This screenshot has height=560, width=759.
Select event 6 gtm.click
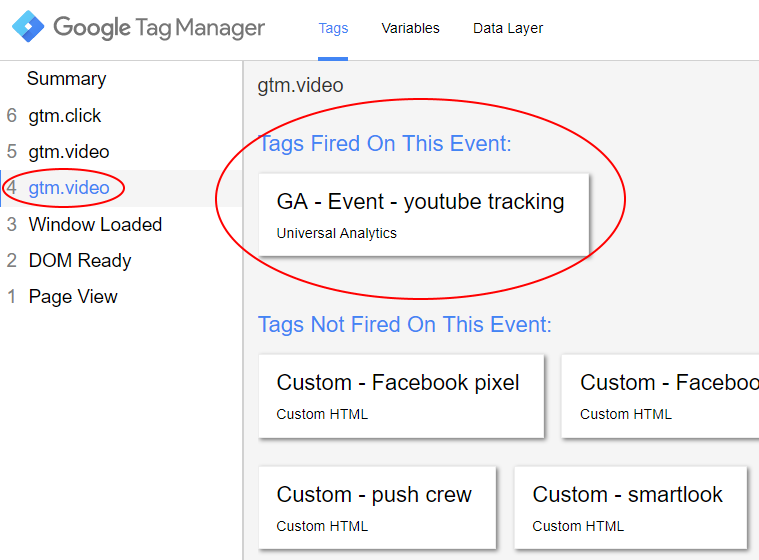click(x=121, y=116)
